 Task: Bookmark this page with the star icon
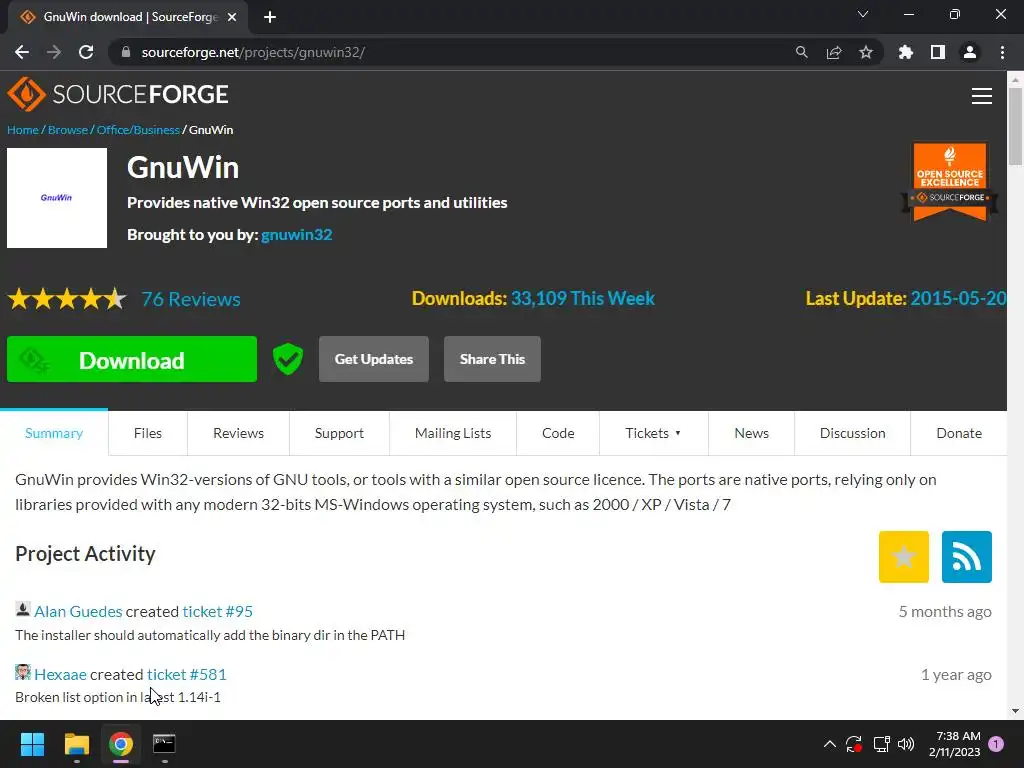coord(866,52)
